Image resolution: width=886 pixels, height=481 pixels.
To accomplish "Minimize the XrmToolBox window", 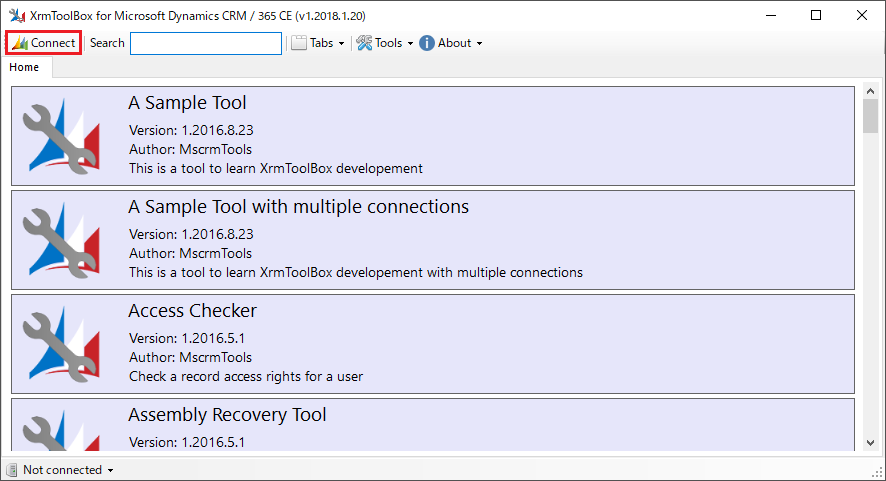I will point(771,15).
